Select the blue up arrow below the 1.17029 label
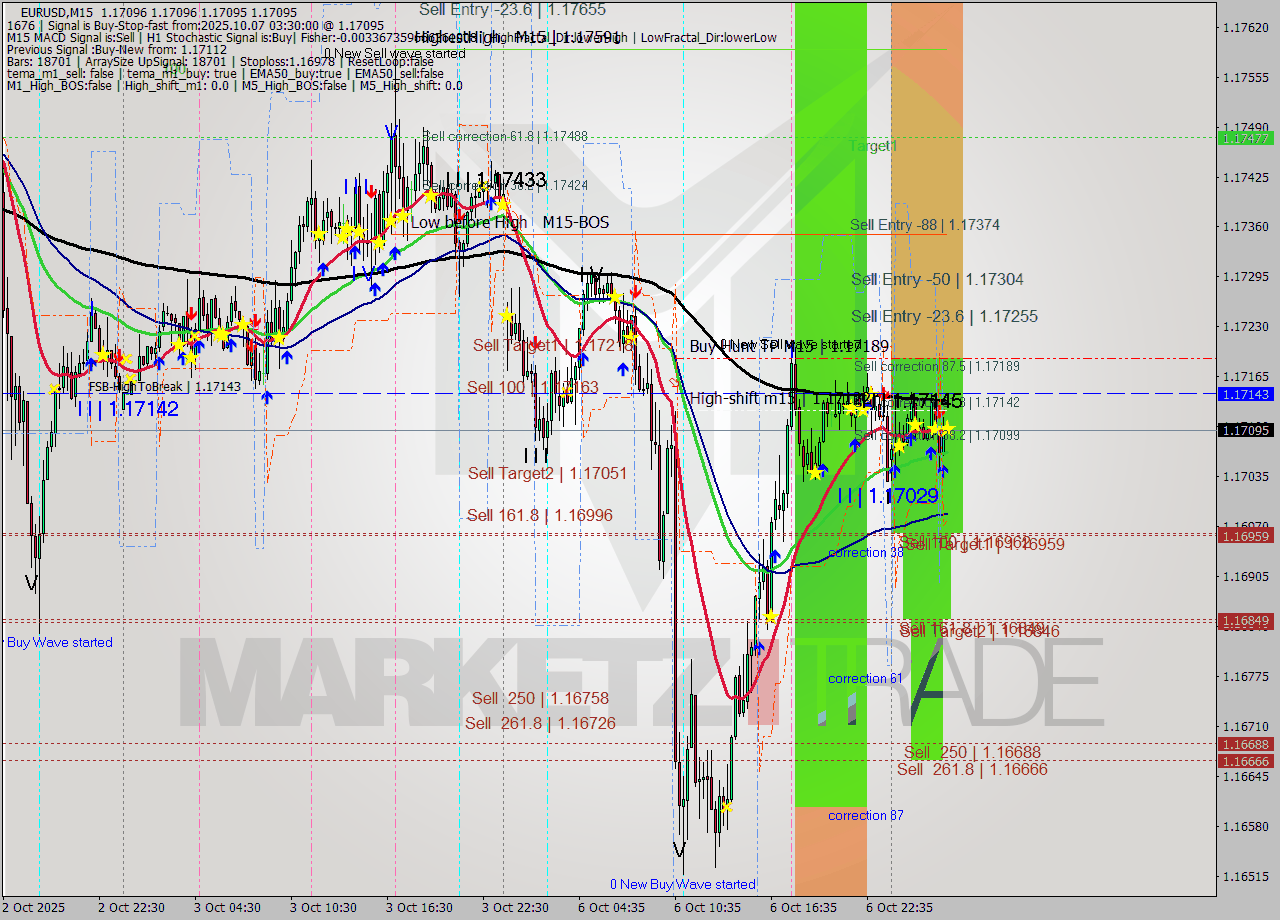Viewport: 1280px width, 920px height. point(895,470)
